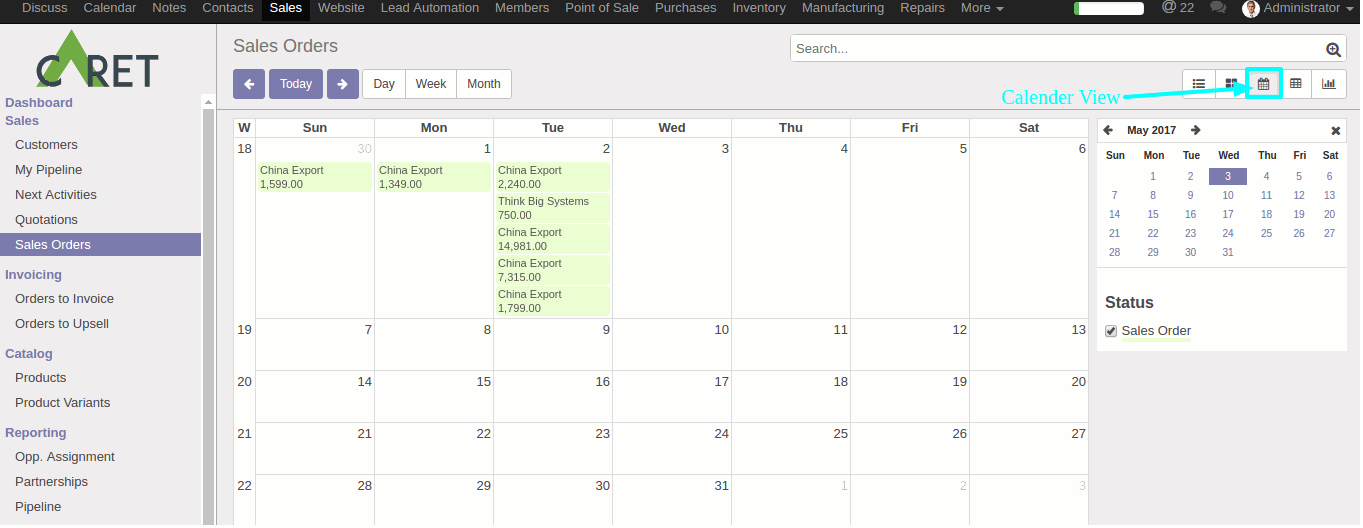Click Thursday 11 main calendar cell
The image size is (1363, 528).
(791, 345)
